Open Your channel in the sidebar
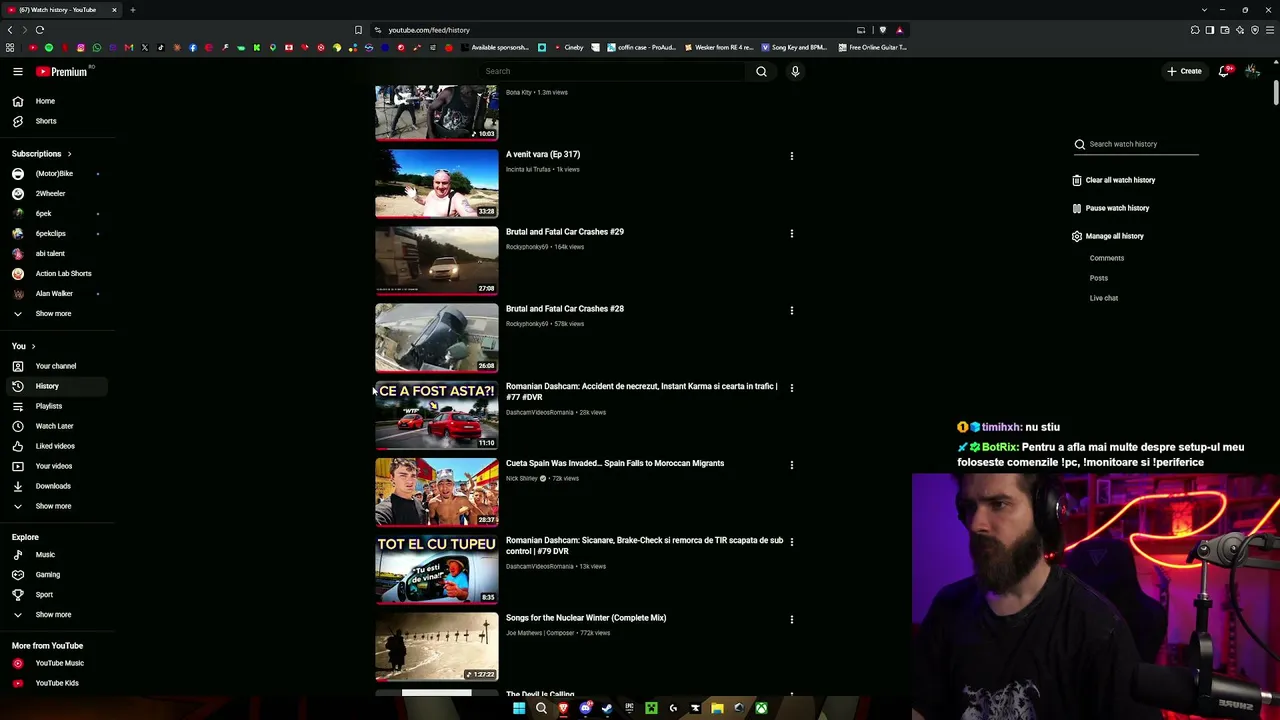 (56, 366)
